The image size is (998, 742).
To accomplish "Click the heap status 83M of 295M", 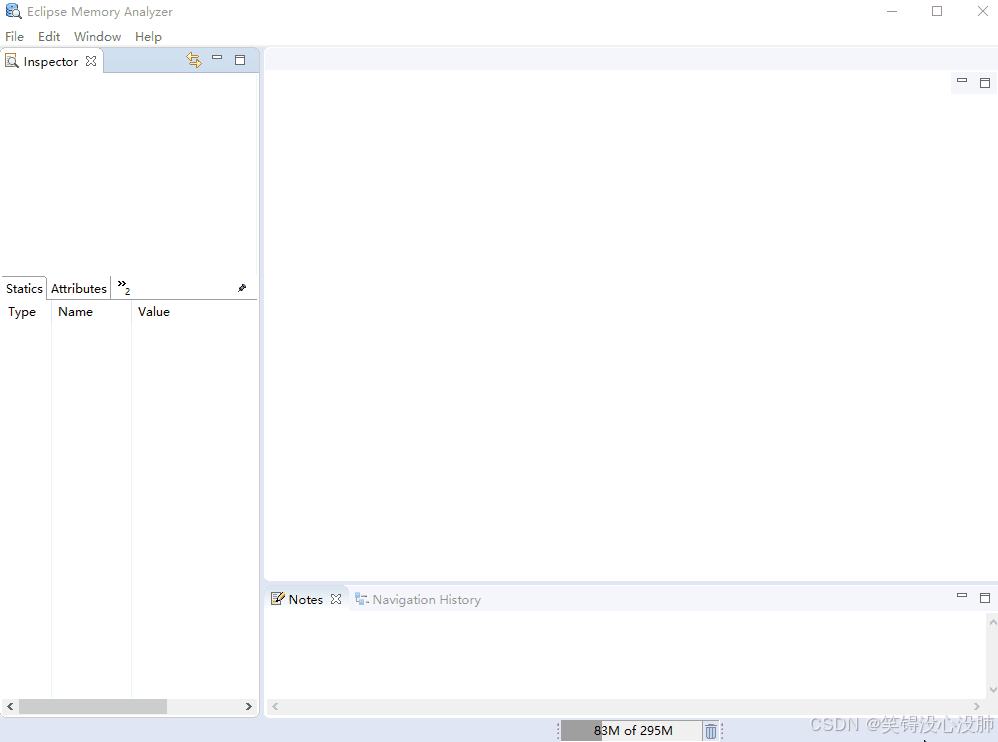I will pyautogui.click(x=632, y=731).
